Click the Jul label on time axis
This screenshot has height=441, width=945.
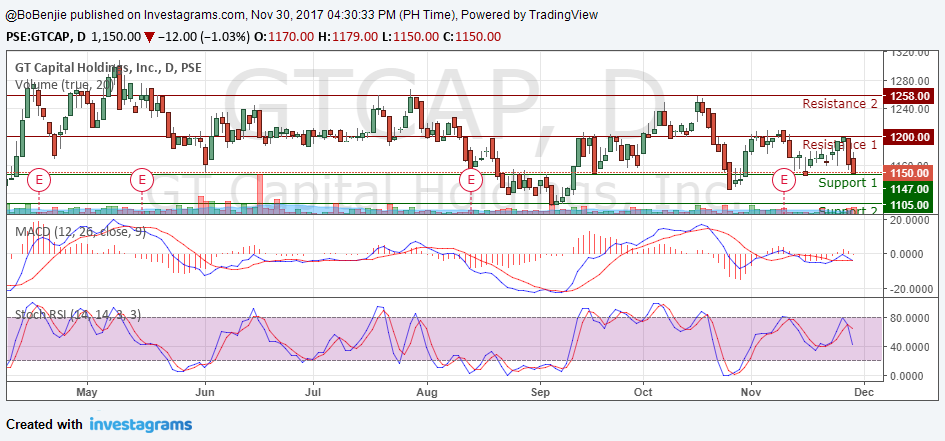click(313, 391)
